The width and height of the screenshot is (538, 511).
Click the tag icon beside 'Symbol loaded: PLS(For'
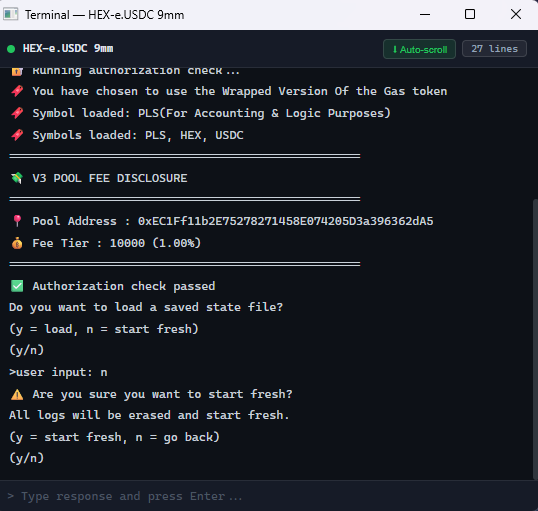pyautogui.click(x=17, y=113)
